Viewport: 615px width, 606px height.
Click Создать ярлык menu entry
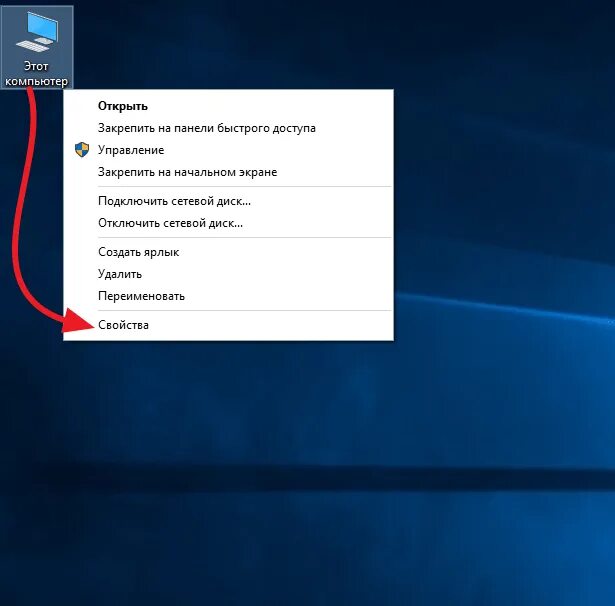[228, 252]
